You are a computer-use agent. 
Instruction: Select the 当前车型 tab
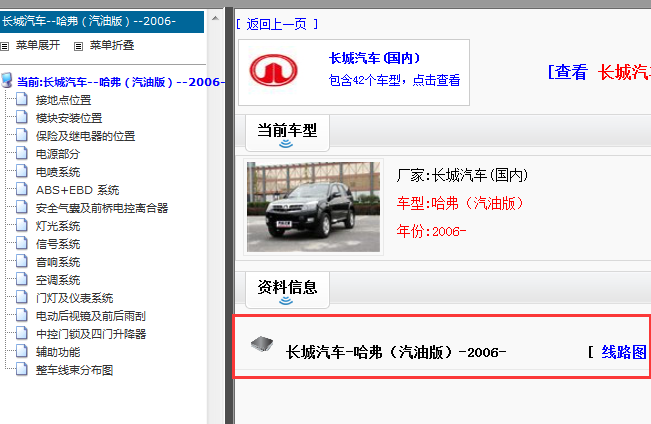(x=287, y=133)
